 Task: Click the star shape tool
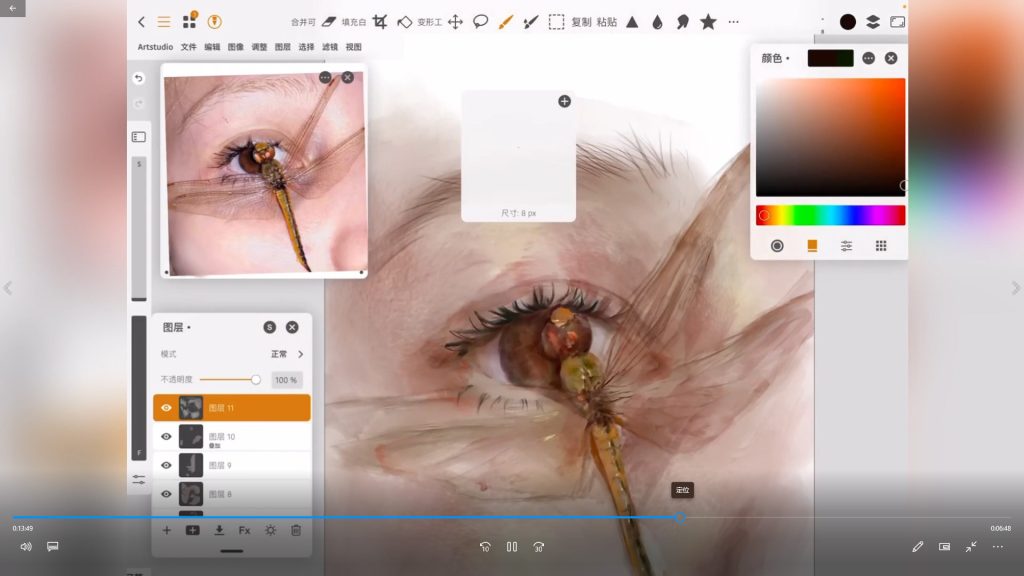coord(708,22)
